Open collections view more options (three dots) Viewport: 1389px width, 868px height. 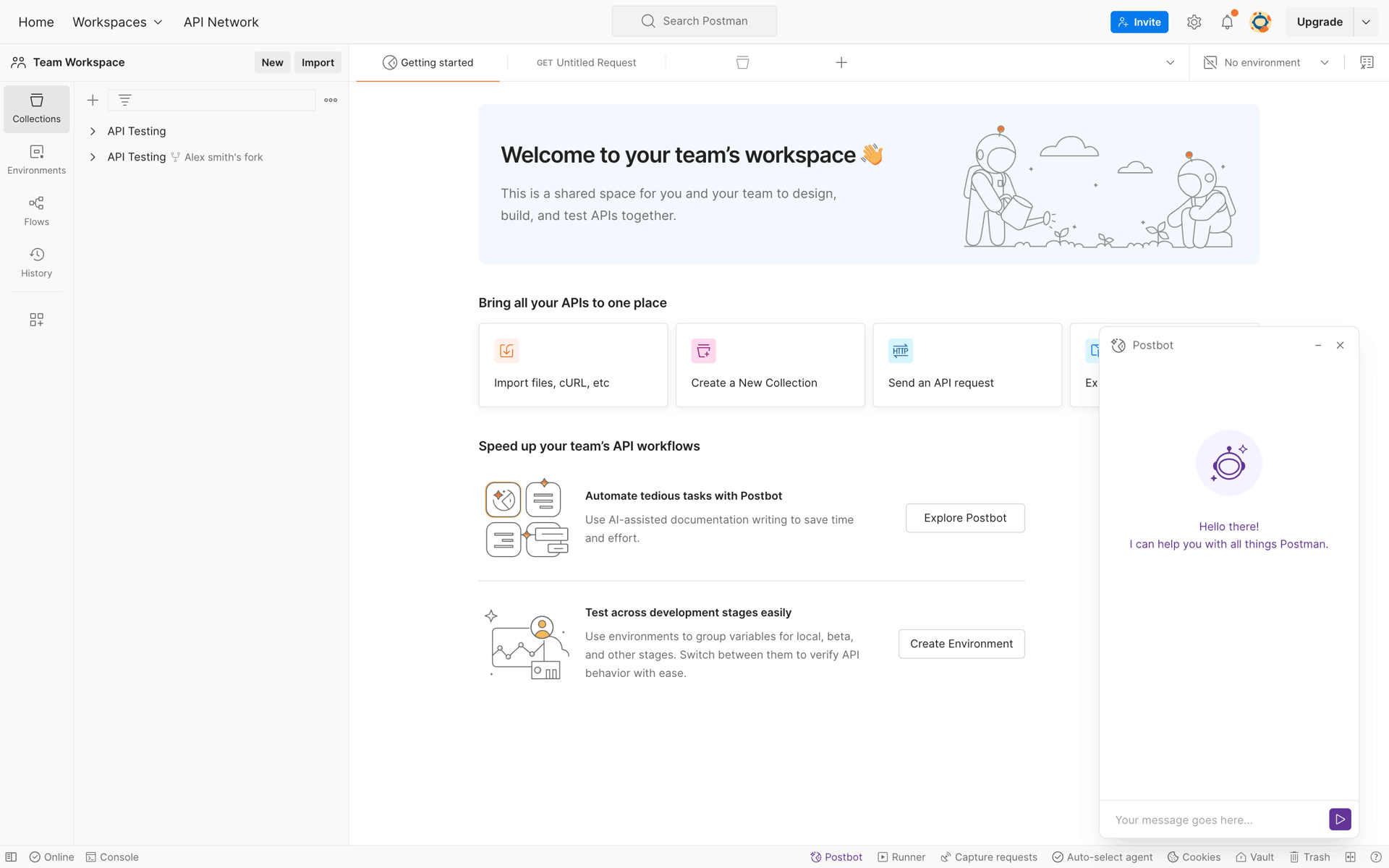(x=331, y=100)
